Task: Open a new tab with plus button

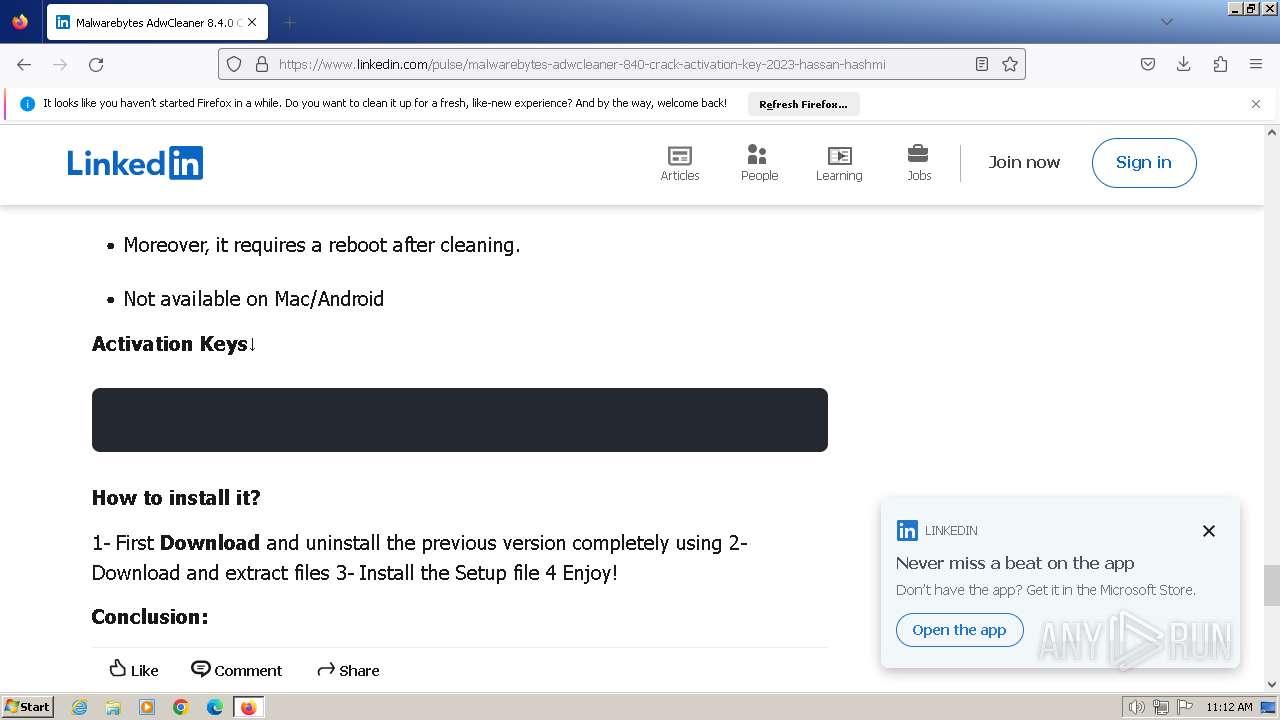Action: click(289, 22)
